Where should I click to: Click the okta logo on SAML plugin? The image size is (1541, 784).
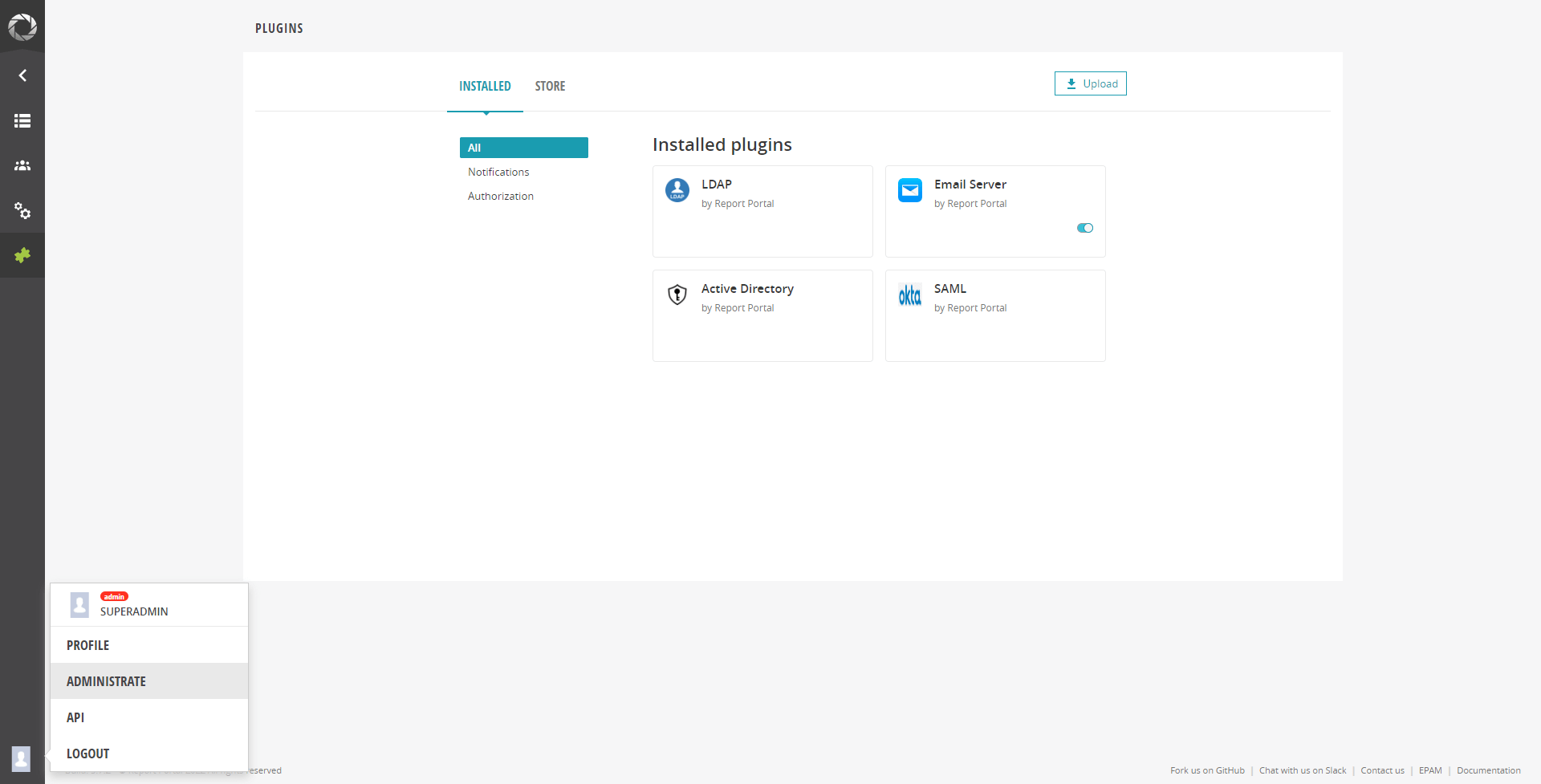(x=909, y=295)
